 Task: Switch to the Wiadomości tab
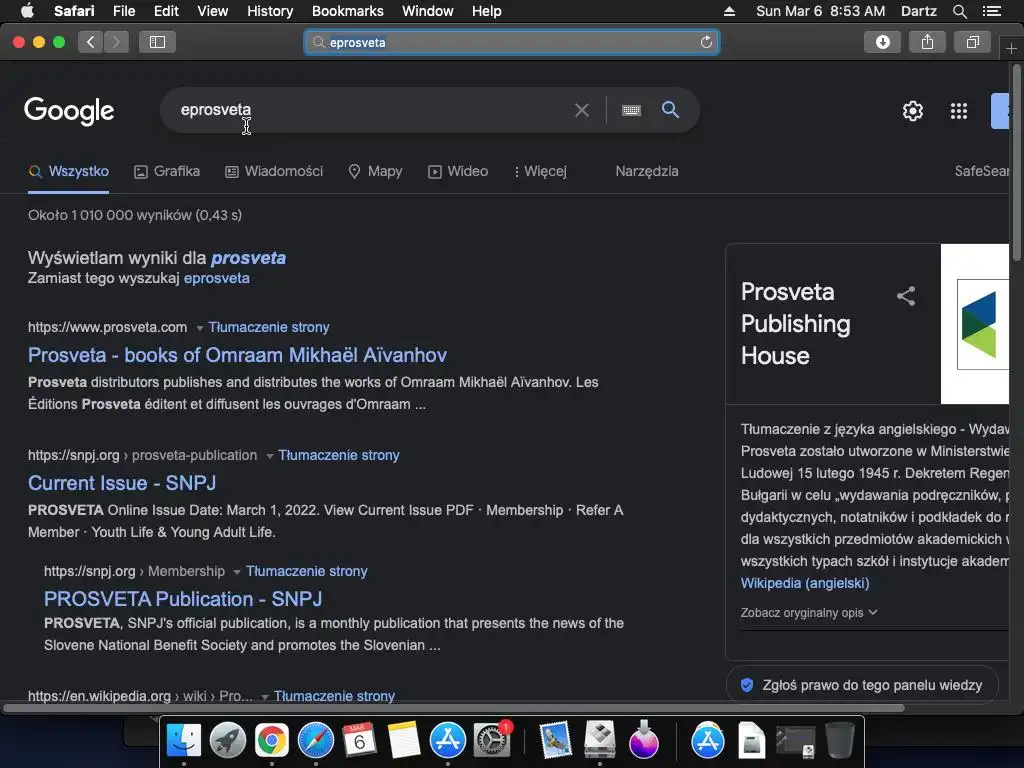274,171
